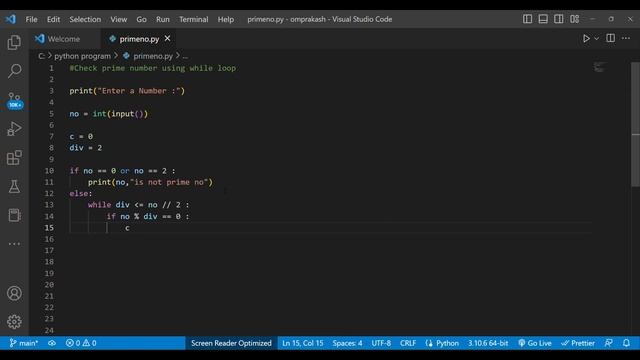Click Ln 15, Col 15 position indicator
Image resolution: width=640 pixels, height=360 pixels.
(302, 343)
